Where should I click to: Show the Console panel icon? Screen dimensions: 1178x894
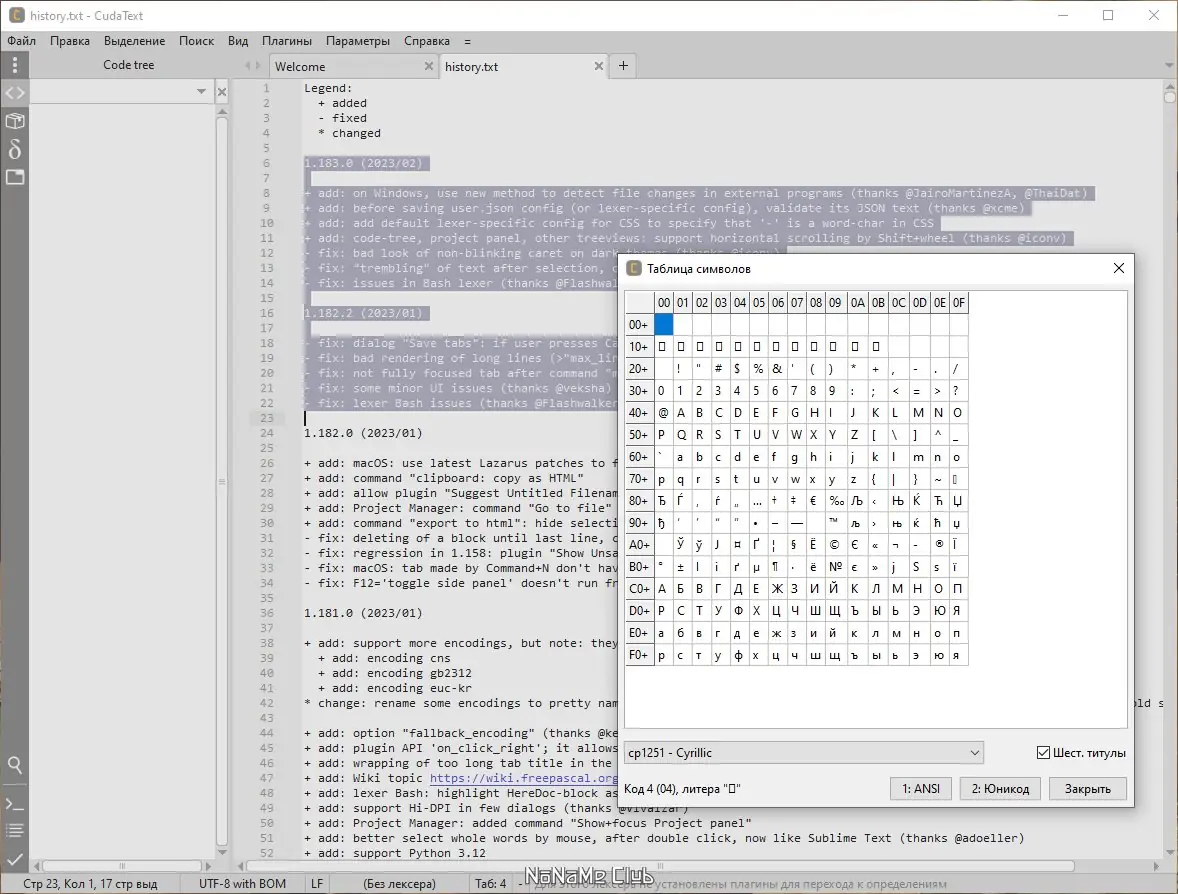click(x=14, y=804)
